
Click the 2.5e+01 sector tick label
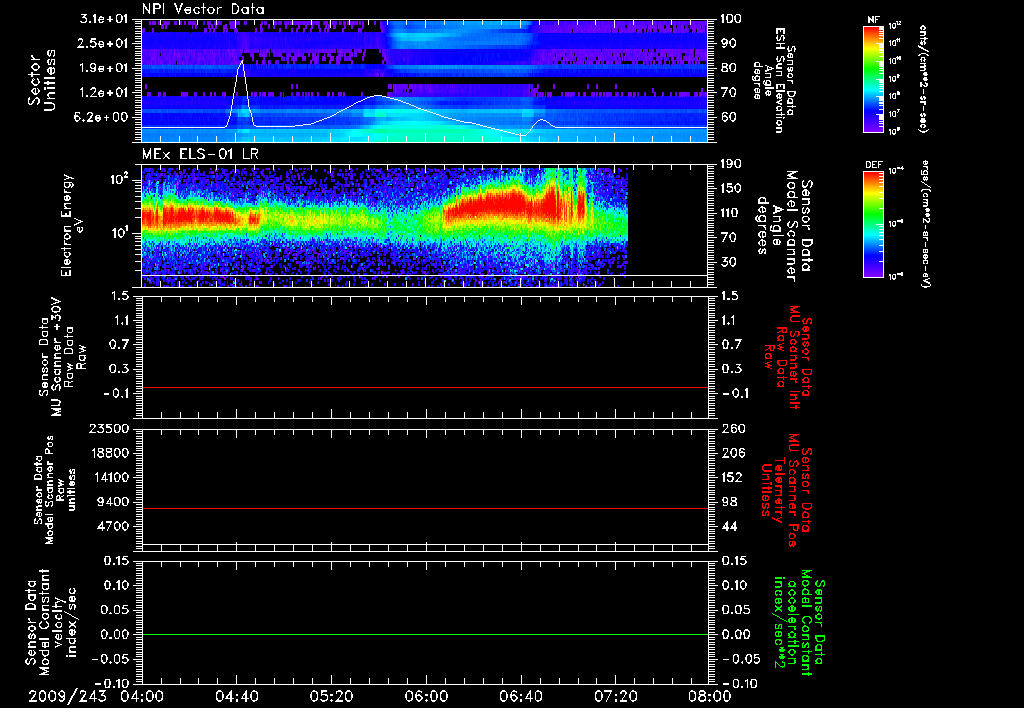105,43
